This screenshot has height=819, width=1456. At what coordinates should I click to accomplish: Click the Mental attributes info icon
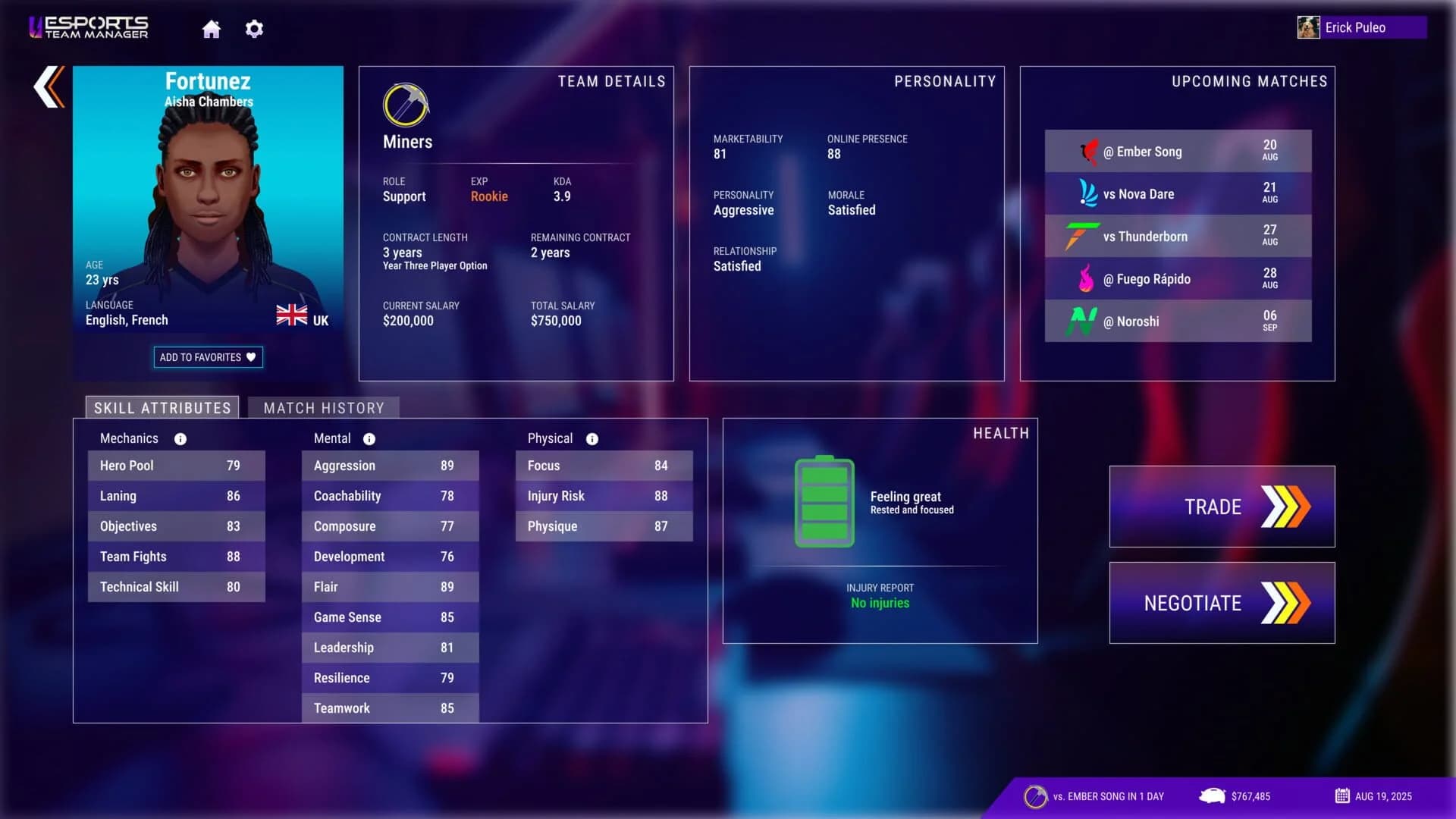(x=369, y=438)
